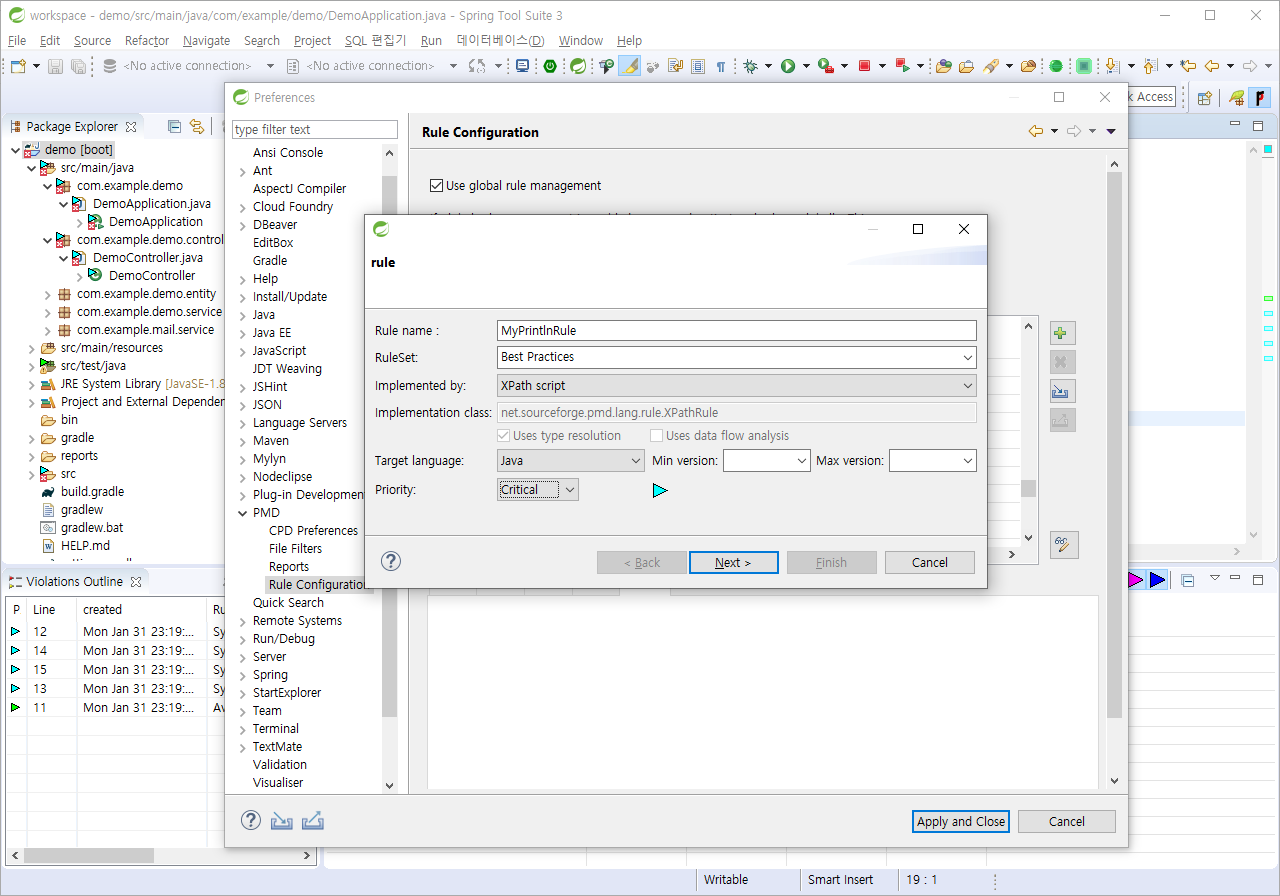This screenshot has width=1280, height=896.
Task: Click the back navigation arrow in main toolbar
Action: 1212,66
